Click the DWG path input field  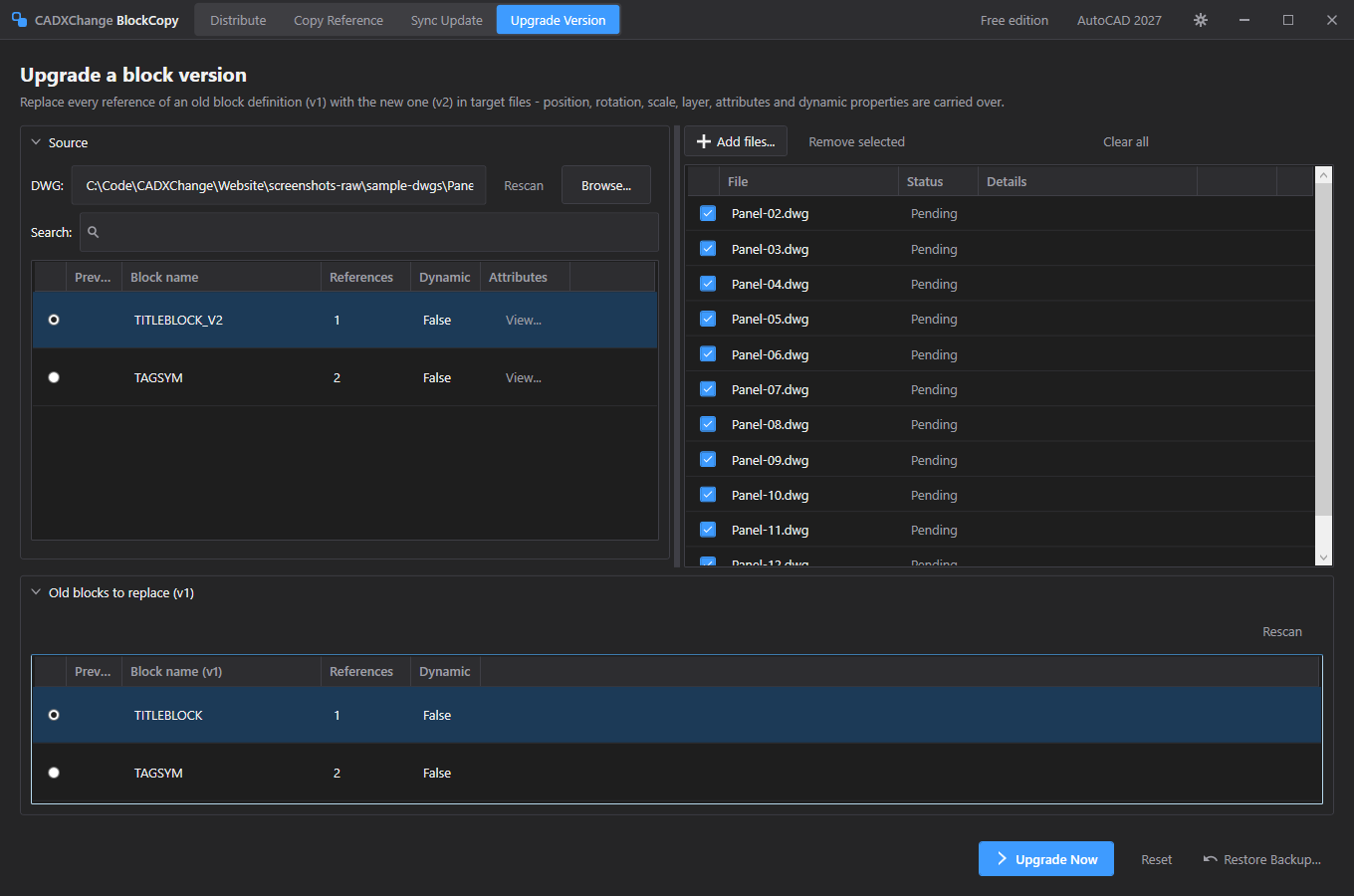pyautogui.click(x=279, y=185)
